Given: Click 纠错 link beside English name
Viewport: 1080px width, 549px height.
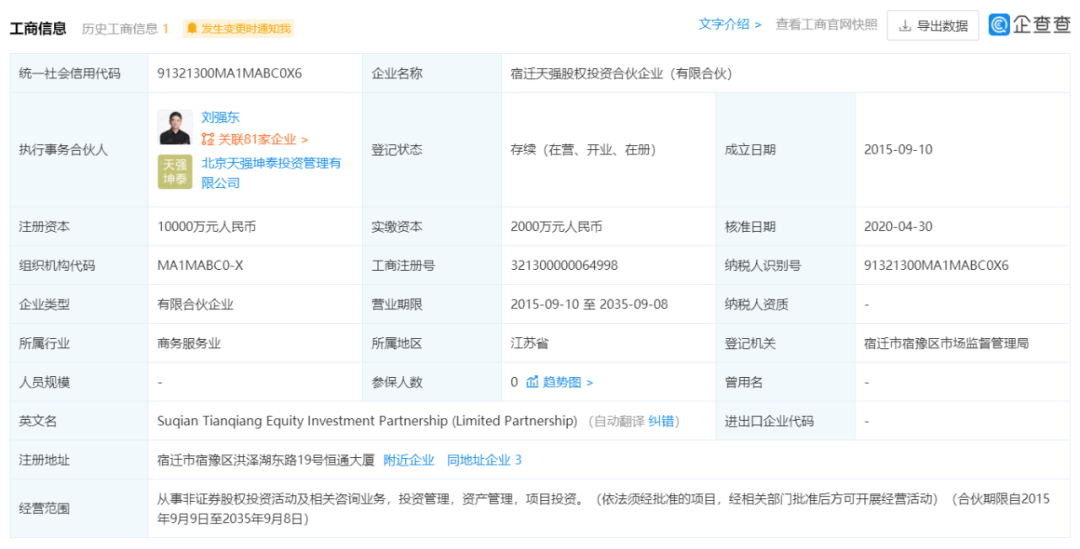Looking at the screenshot, I should tap(661, 421).
